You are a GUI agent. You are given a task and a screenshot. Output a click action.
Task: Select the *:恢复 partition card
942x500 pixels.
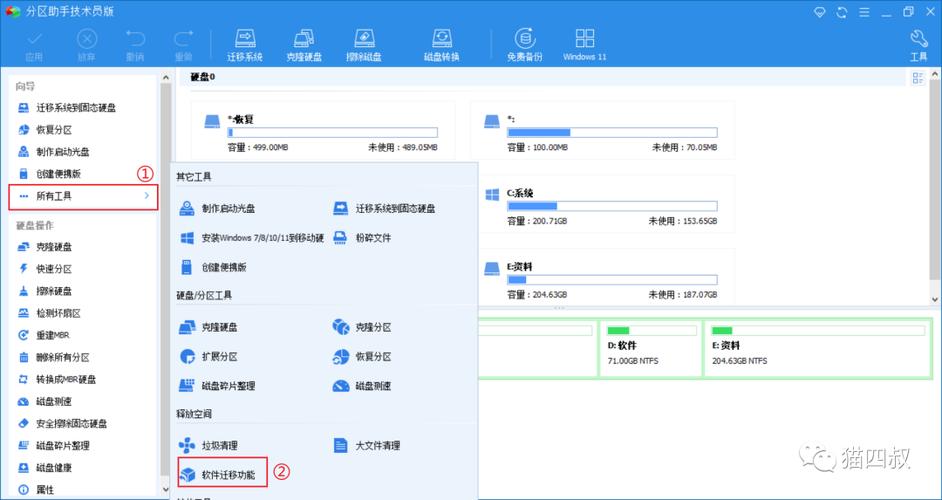pyautogui.click(x=323, y=130)
